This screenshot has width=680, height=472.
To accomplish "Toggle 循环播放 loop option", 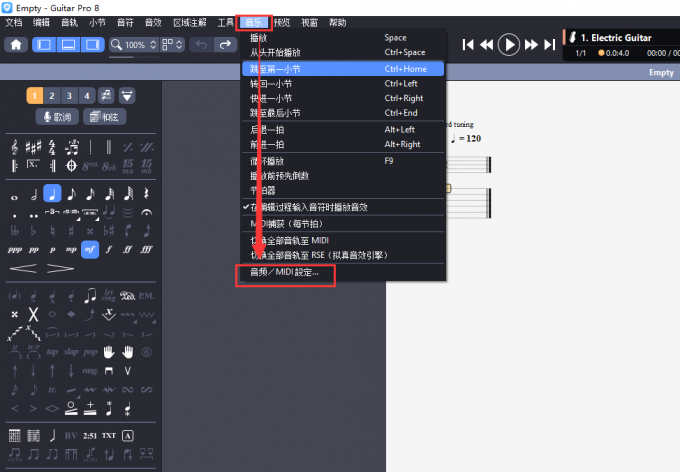I will pyautogui.click(x=343, y=161).
